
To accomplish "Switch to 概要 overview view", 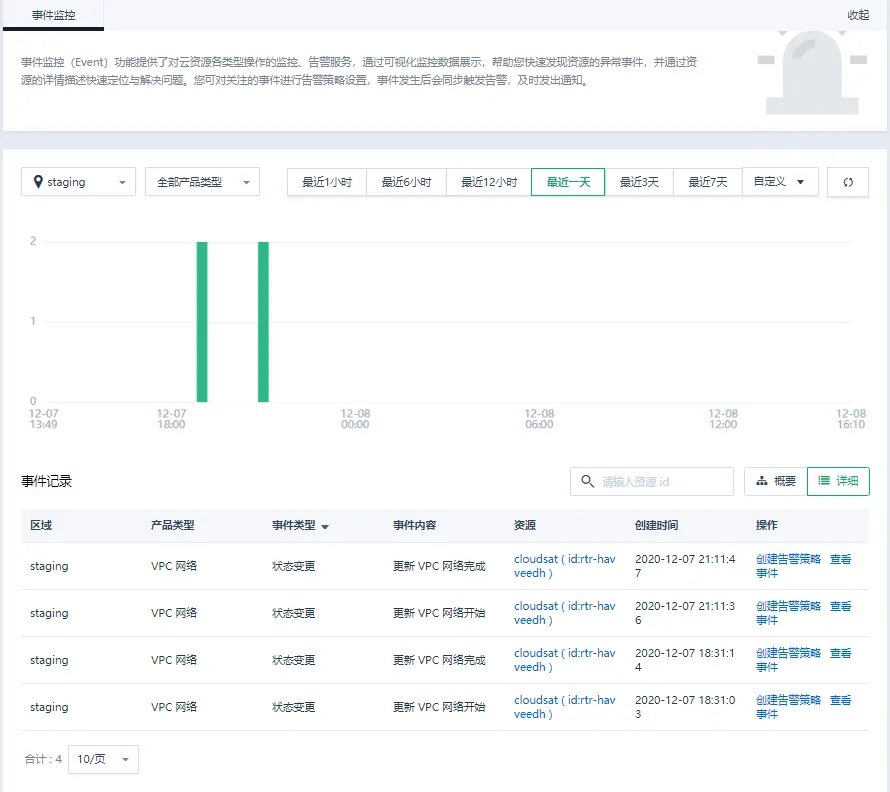I will (x=775, y=481).
